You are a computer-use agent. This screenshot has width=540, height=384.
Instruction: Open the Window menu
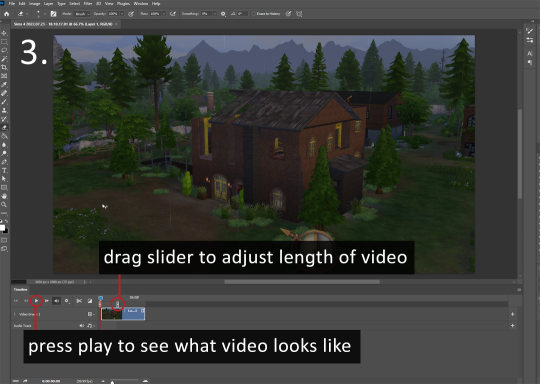point(141,3)
